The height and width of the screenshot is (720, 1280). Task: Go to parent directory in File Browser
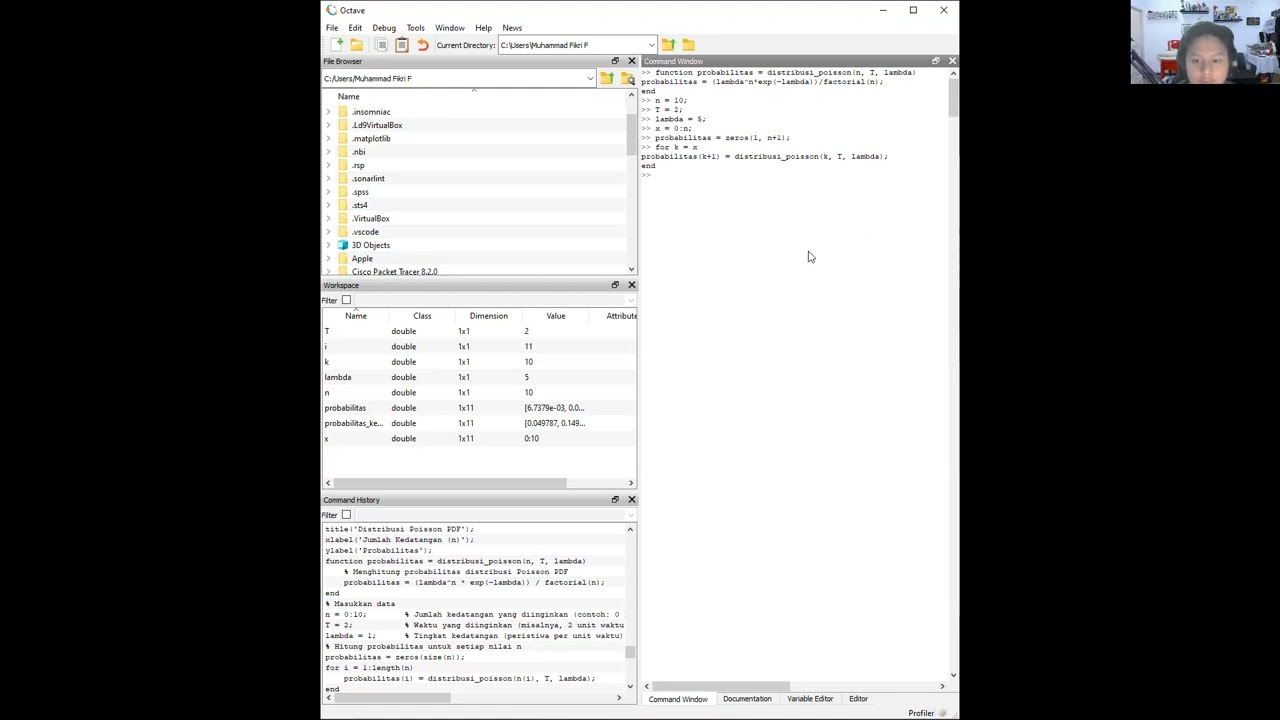607,78
